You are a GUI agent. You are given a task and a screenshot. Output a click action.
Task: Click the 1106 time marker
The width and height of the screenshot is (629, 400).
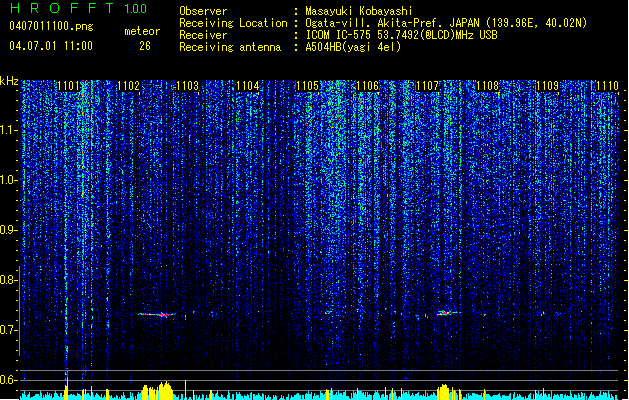click(x=368, y=86)
